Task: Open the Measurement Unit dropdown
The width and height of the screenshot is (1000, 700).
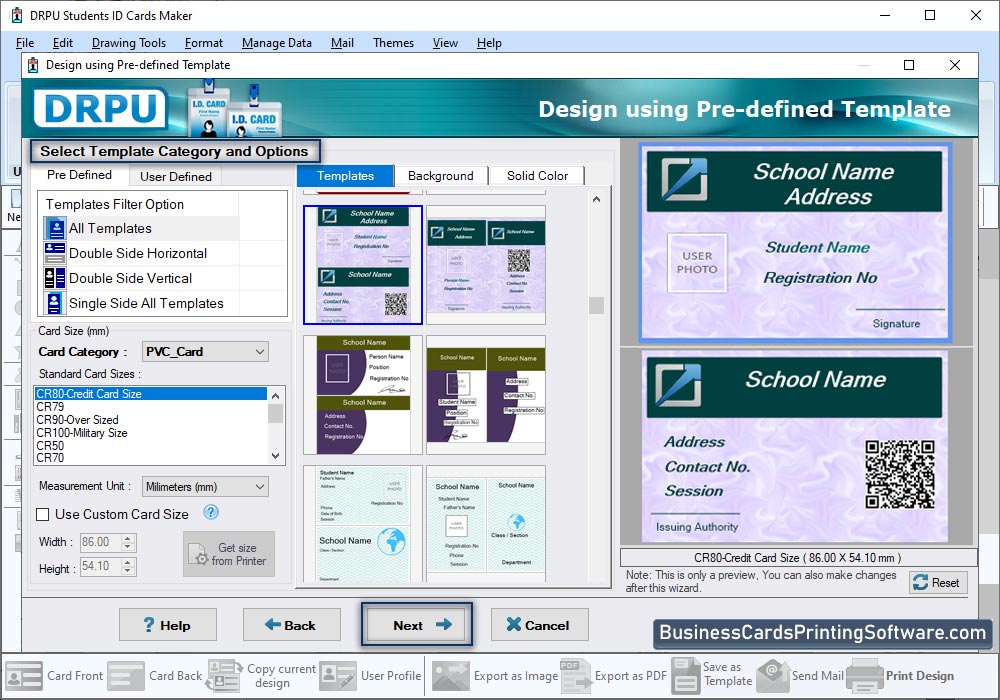Action: pyautogui.click(x=205, y=487)
